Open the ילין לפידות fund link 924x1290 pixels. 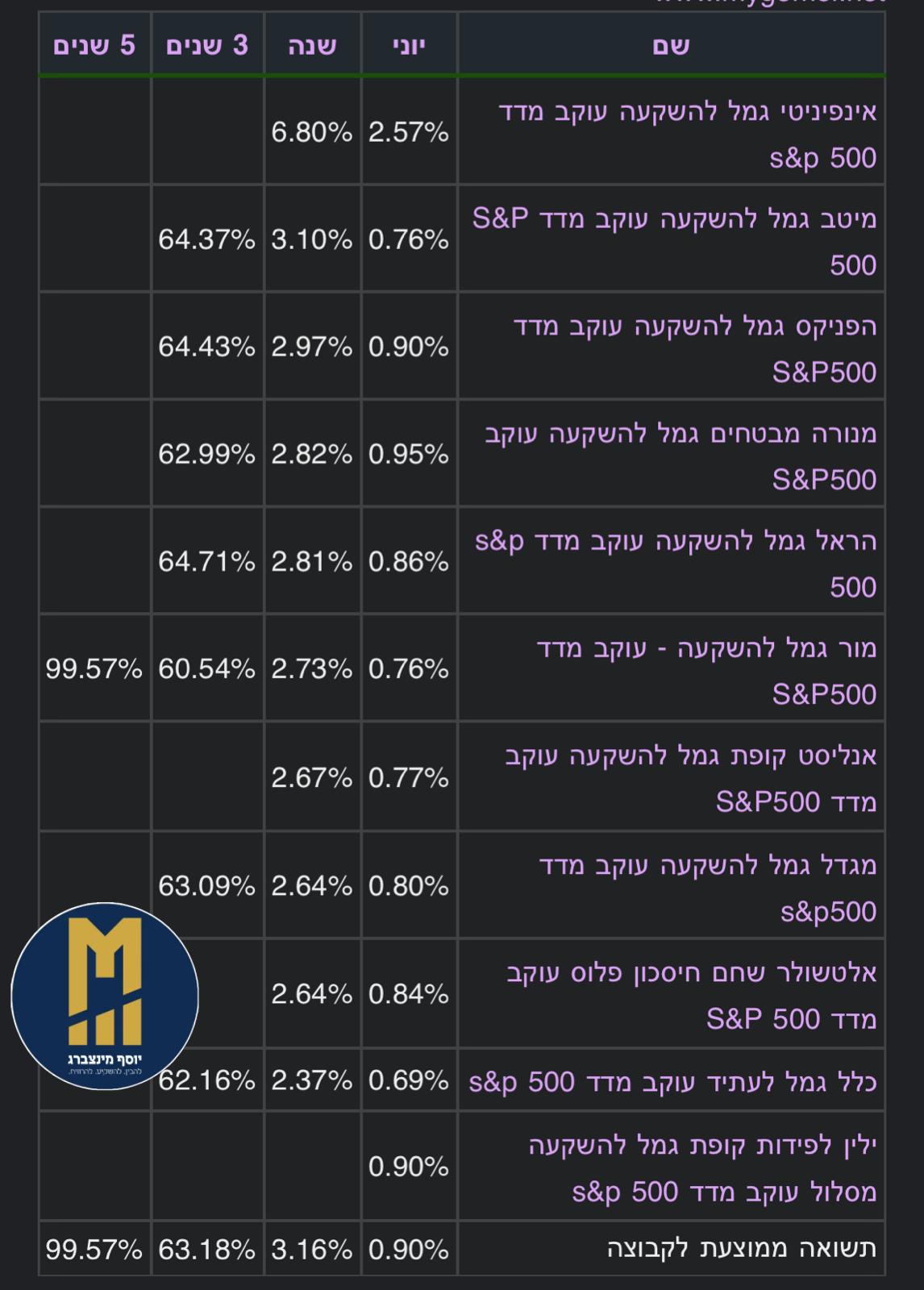pyautogui.click(x=702, y=1145)
